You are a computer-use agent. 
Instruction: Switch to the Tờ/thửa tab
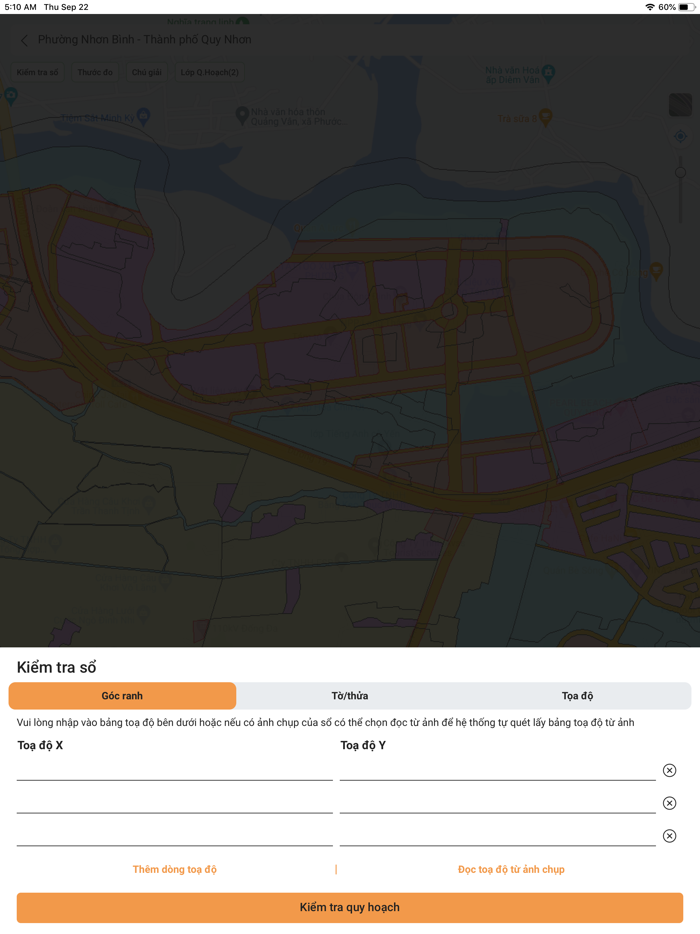point(350,696)
